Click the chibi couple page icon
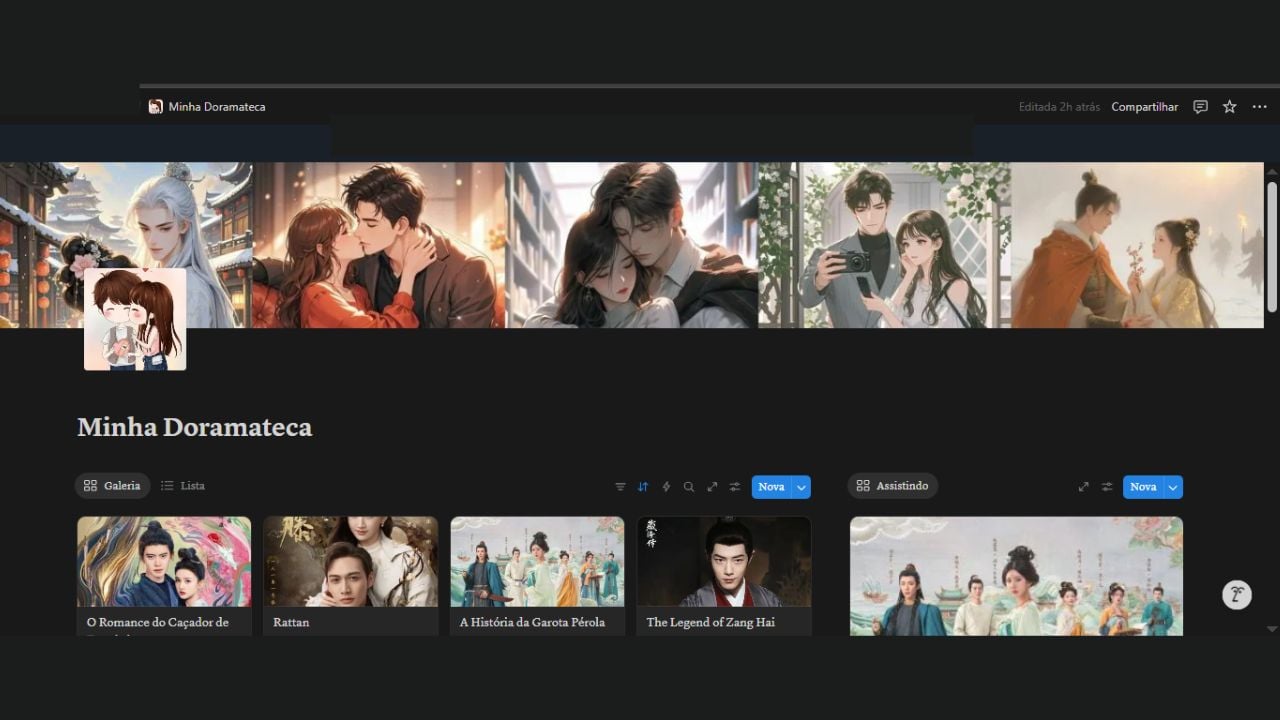The width and height of the screenshot is (1280, 720). (135, 319)
